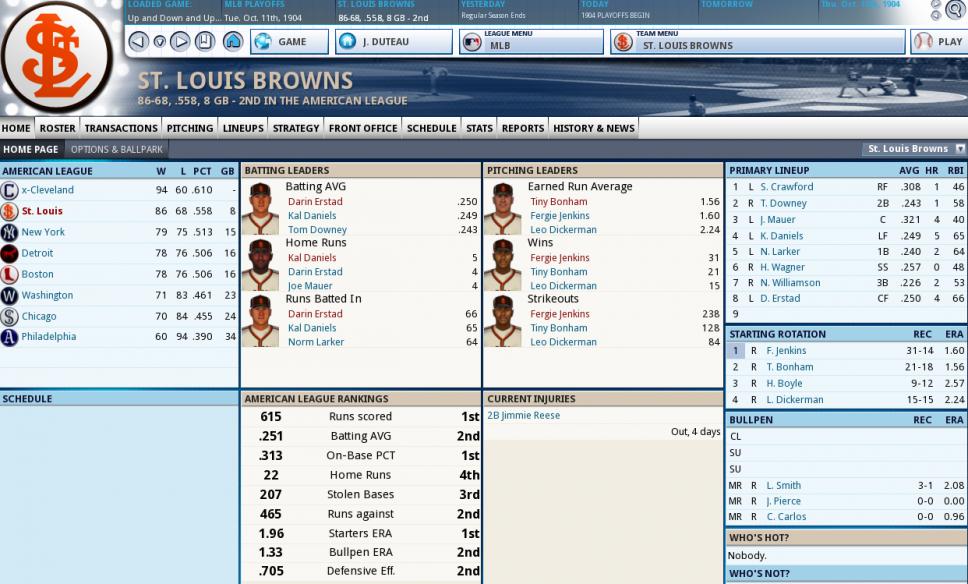The image size is (968, 584).
Task: Open the STATS tab
Action: click(x=479, y=128)
